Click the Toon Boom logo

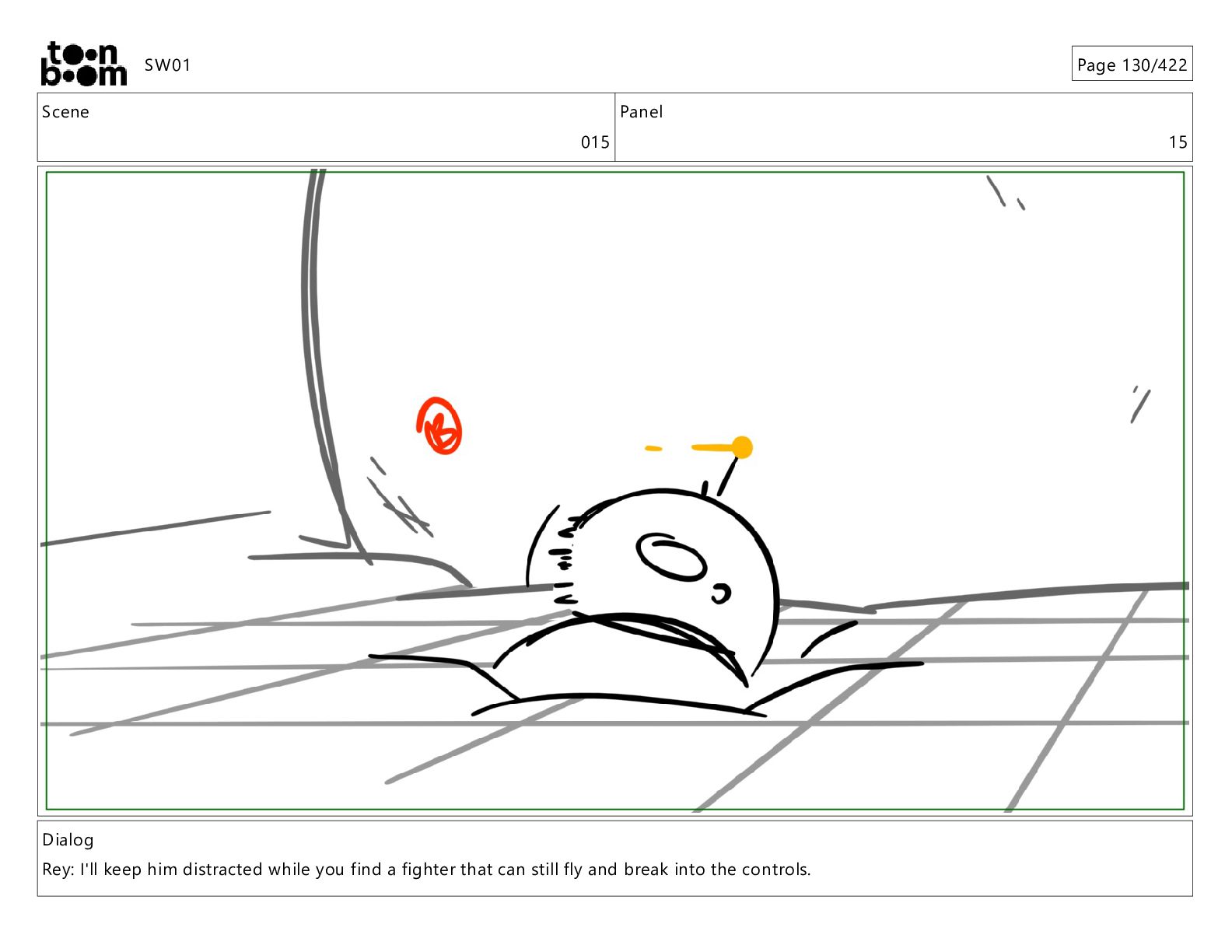click(x=83, y=64)
